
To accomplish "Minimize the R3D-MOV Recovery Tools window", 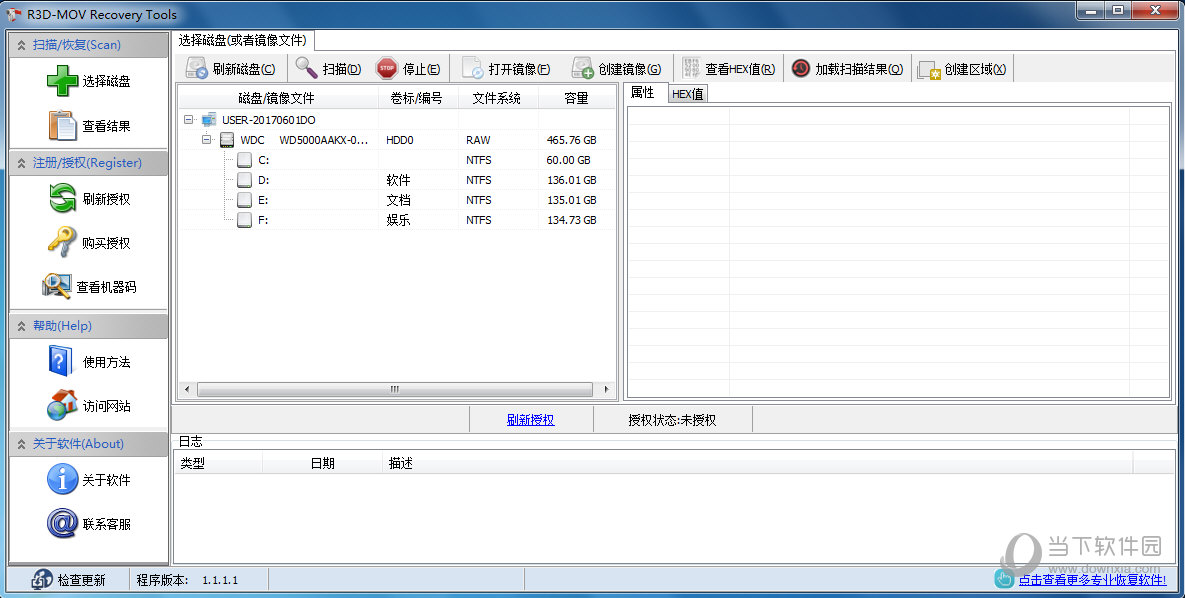I will click(x=1089, y=11).
